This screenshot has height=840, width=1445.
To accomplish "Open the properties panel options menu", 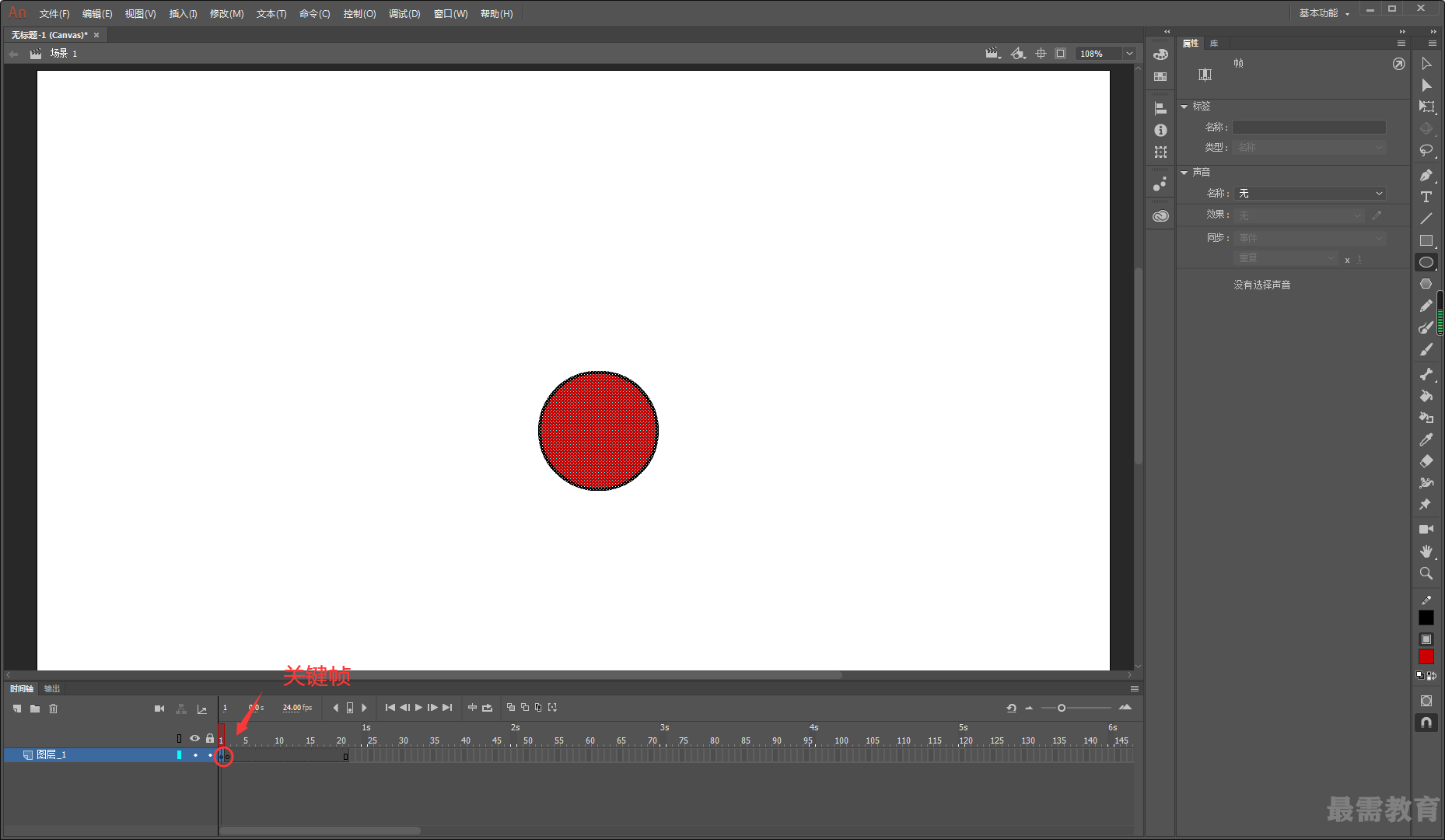I will [1401, 44].
